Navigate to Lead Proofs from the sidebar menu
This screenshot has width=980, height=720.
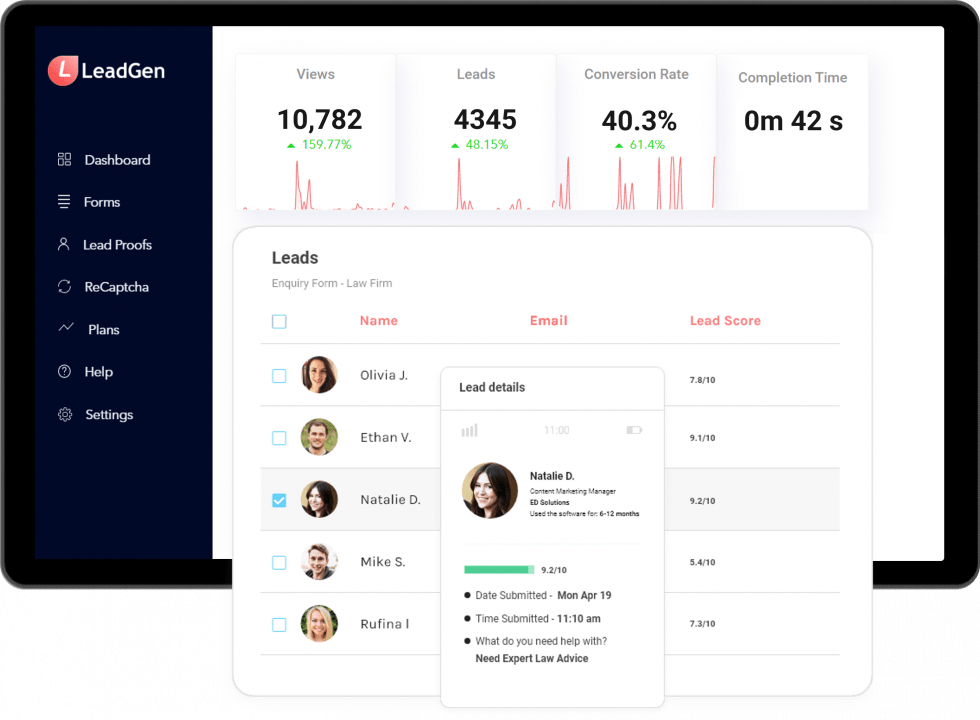[117, 244]
